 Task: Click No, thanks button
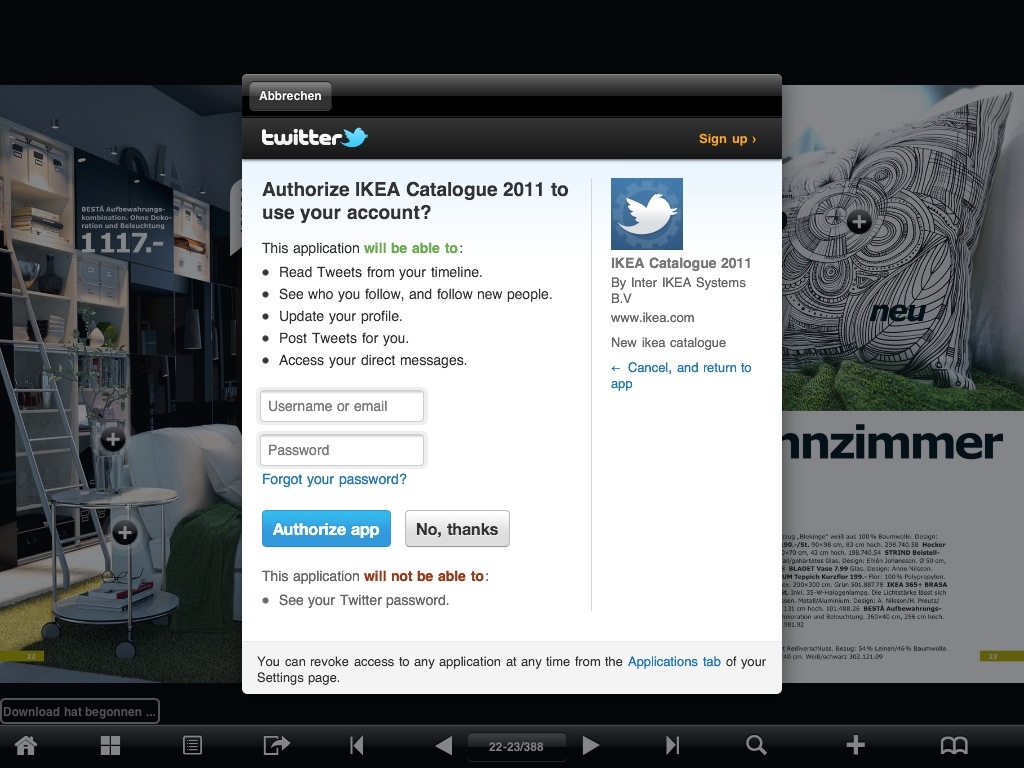pos(457,528)
